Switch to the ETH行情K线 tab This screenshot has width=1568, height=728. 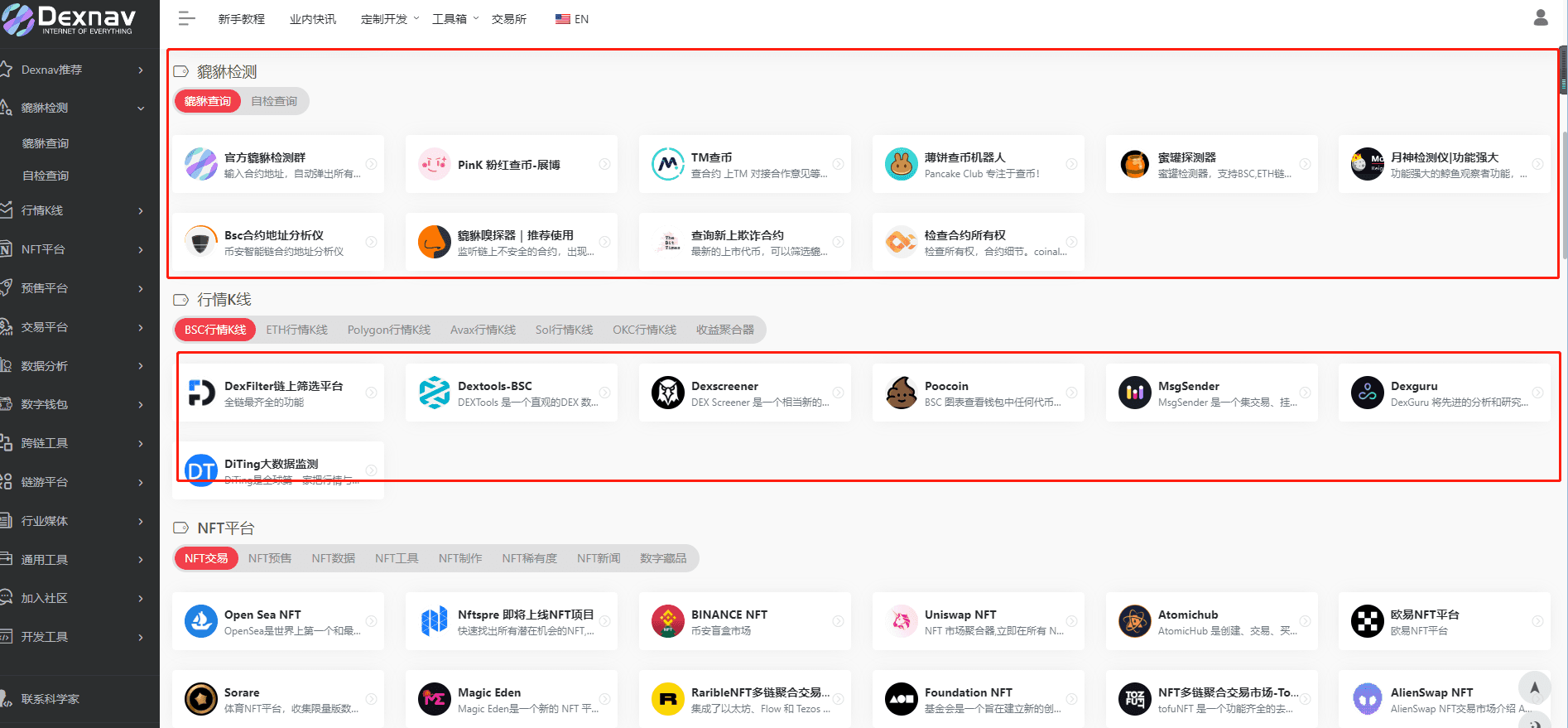click(297, 330)
